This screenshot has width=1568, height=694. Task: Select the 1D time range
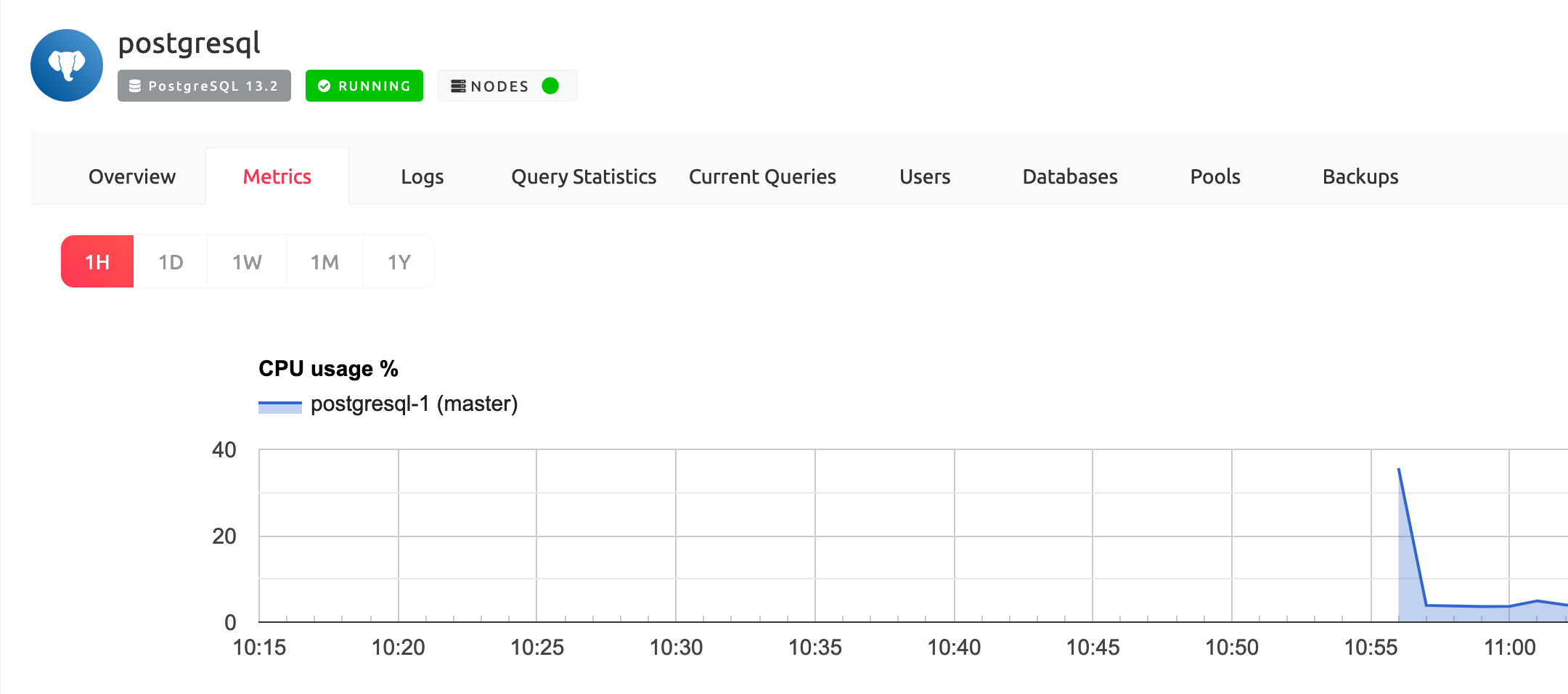pos(171,261)
